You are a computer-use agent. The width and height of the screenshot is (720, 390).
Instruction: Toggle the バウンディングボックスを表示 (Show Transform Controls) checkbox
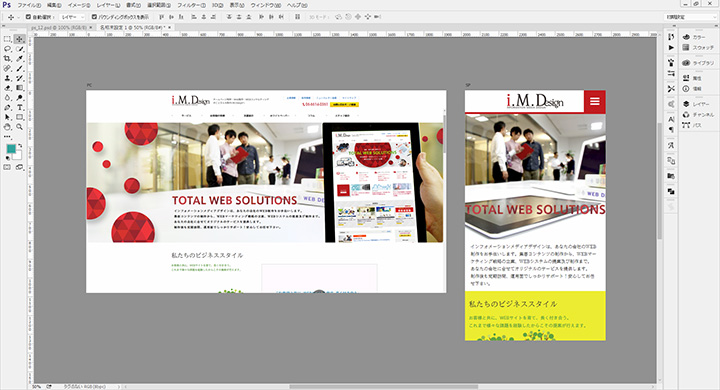click(x=94, y=17)
